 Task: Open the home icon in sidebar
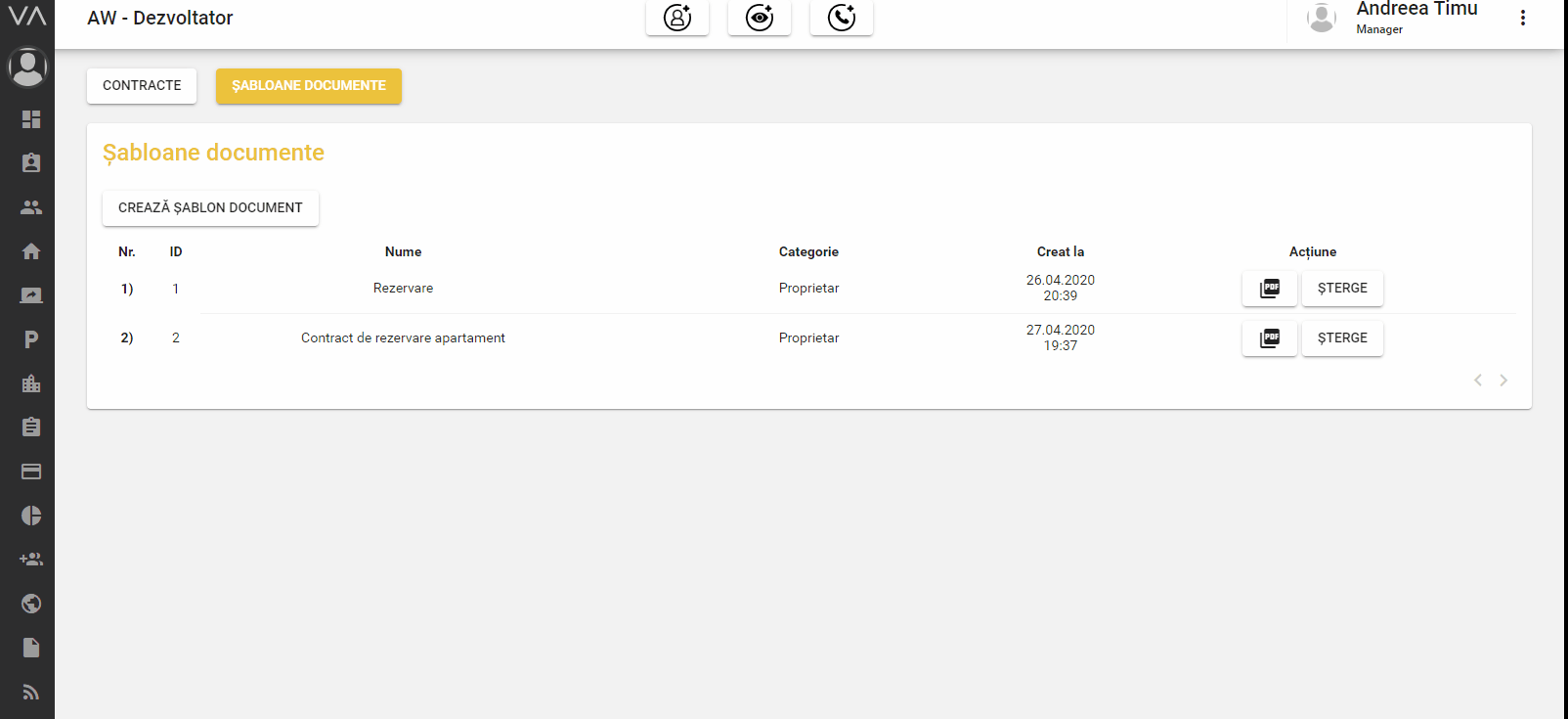31,251
